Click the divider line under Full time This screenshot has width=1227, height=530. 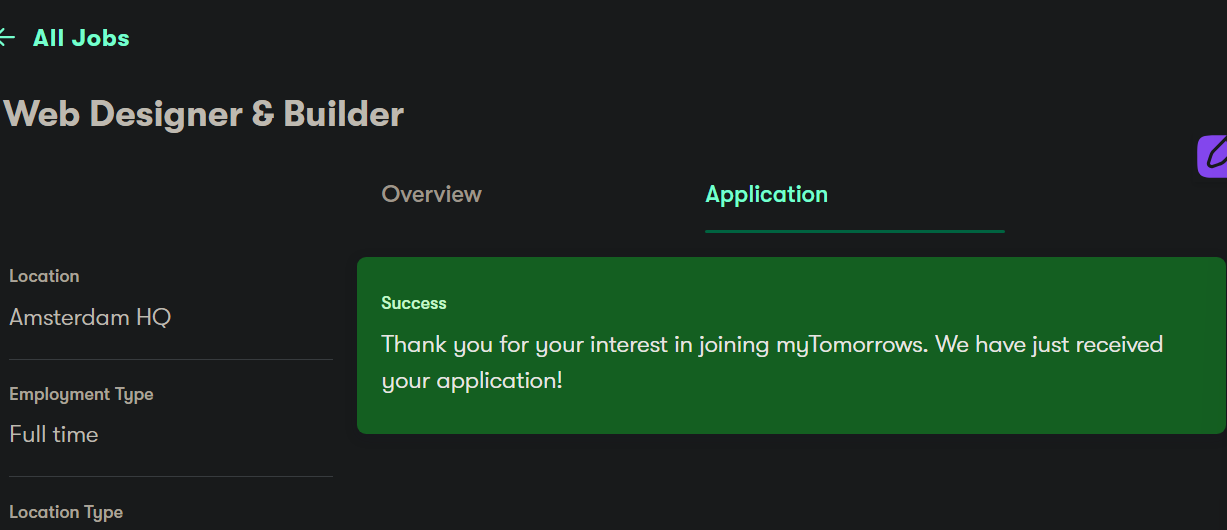coord(170,476)
